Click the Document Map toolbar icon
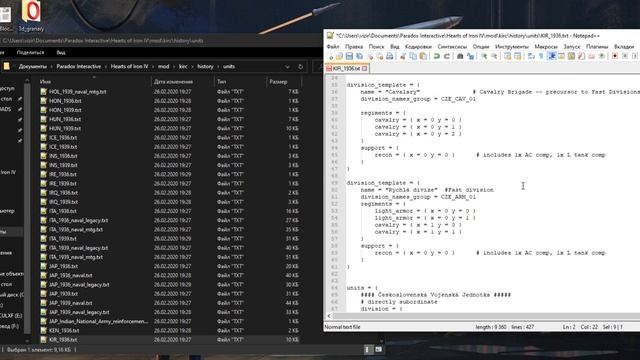The width and height of the screenshot is (640, 360). pyautogui.click(x=571, y=56)
